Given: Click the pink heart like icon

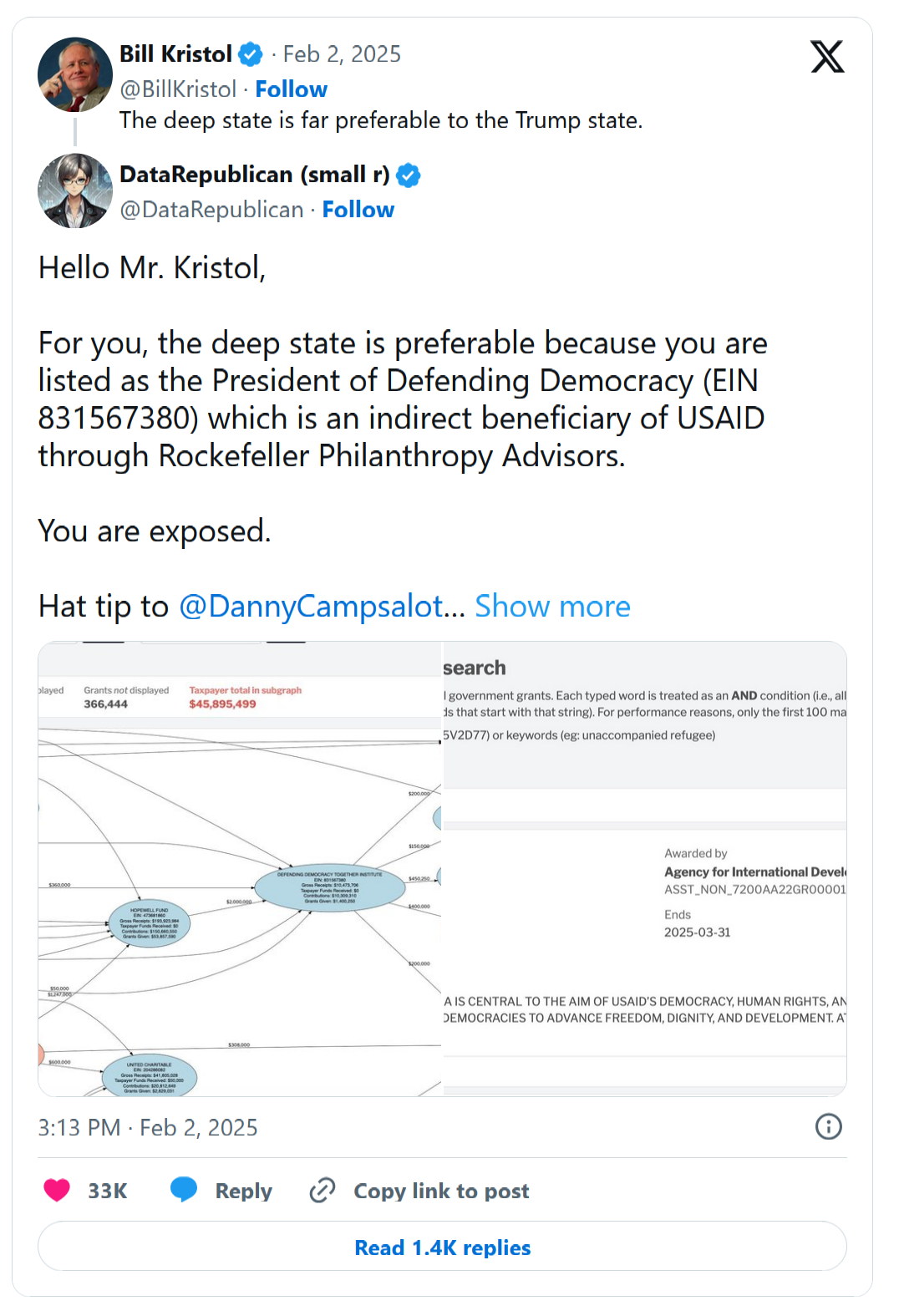Looking at the screenshot, I should click(57, 1190).
